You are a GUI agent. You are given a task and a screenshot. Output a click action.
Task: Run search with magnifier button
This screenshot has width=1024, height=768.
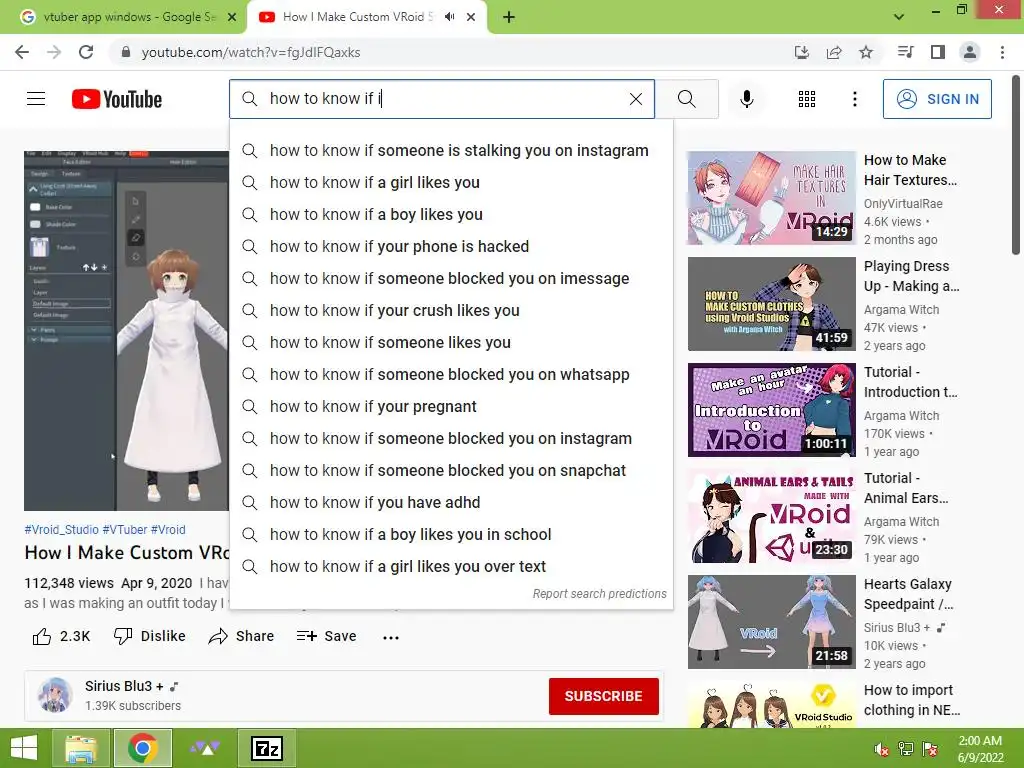tap(686, 99)
